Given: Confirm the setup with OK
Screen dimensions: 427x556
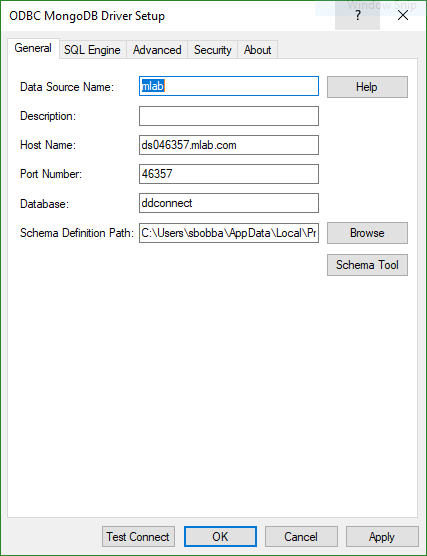Looking at the screenshot, I should [x=220, y=536].
